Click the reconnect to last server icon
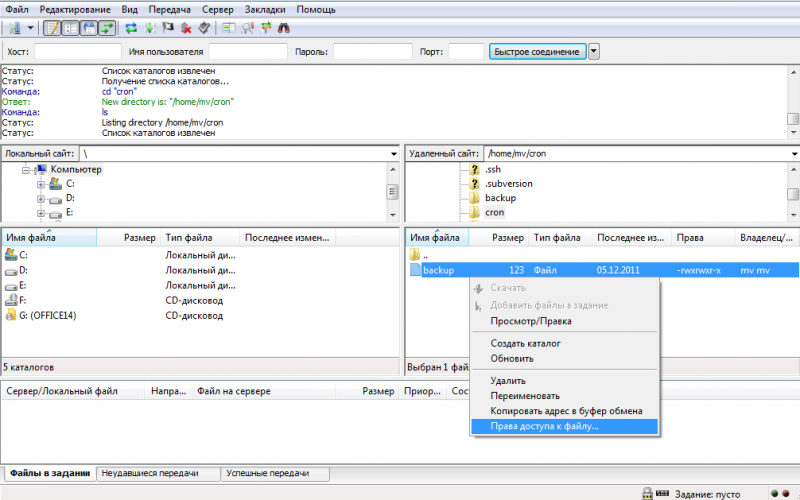Image resolution: width=800 pixels, height=500 pixels. 204,28
